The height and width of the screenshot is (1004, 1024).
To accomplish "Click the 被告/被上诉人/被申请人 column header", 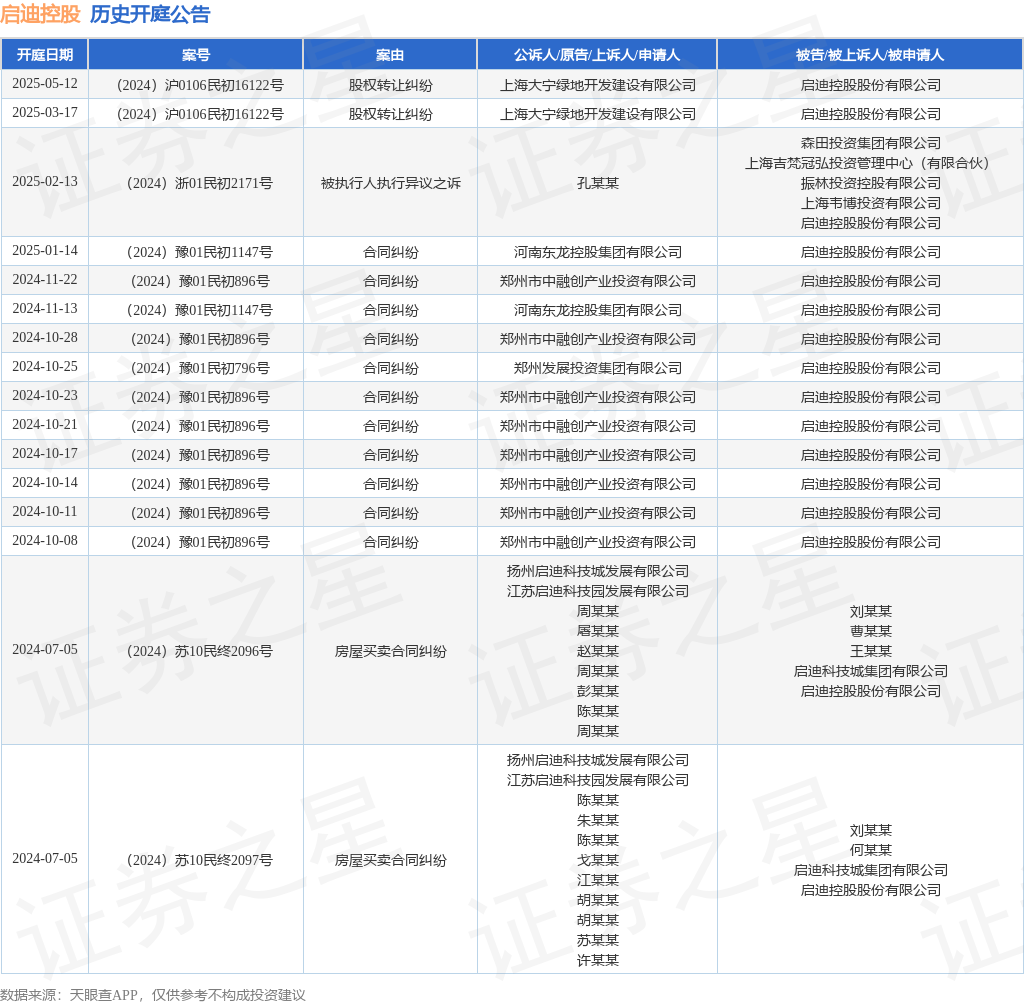I will pos(870,55).
